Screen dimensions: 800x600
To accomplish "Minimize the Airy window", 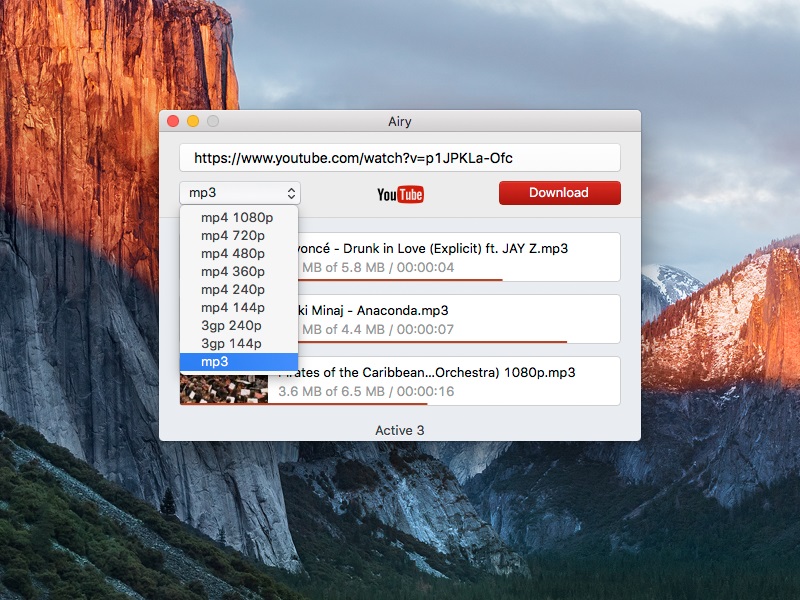I will [191, 120].
